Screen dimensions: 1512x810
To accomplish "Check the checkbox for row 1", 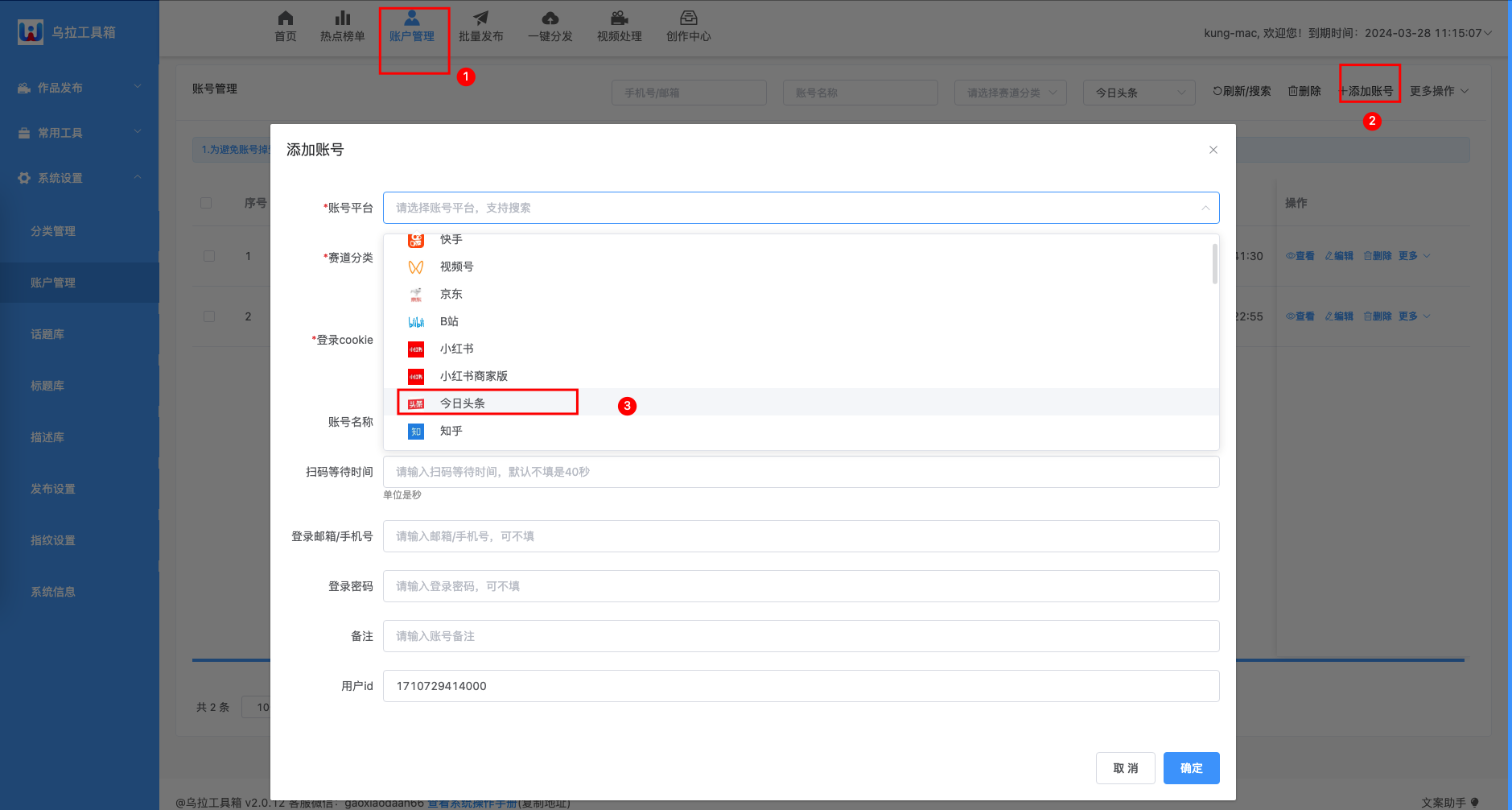I will [x=209, y=256].
